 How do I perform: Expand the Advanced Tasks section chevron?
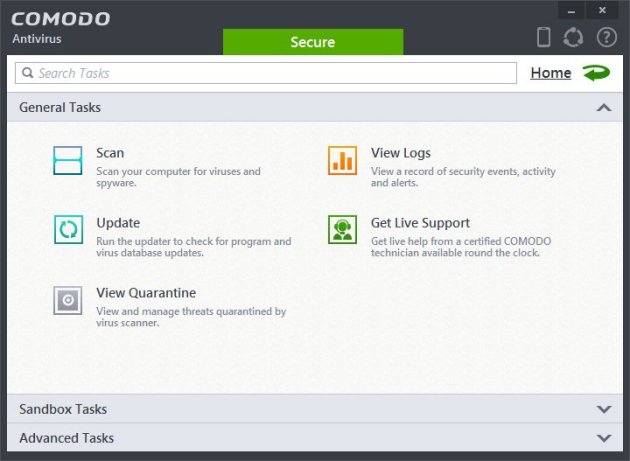pyautogui.click(x=603, y=438)
